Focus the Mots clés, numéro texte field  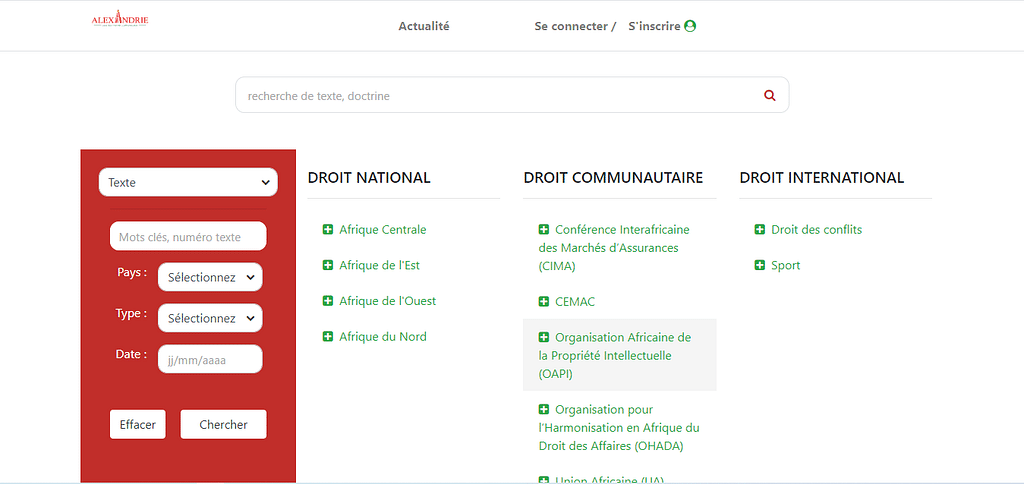(188, 236)
